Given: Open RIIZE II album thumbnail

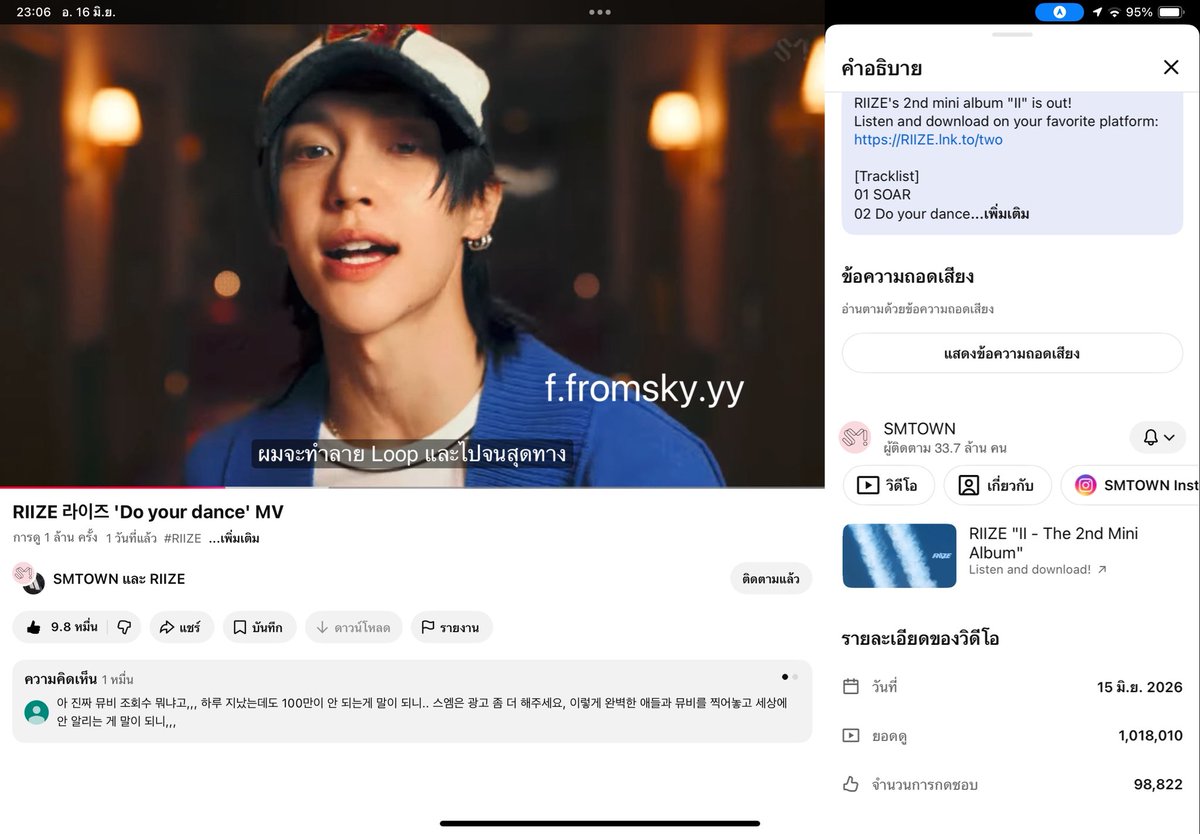Looking at the screenshot, I should coord(900,555).
